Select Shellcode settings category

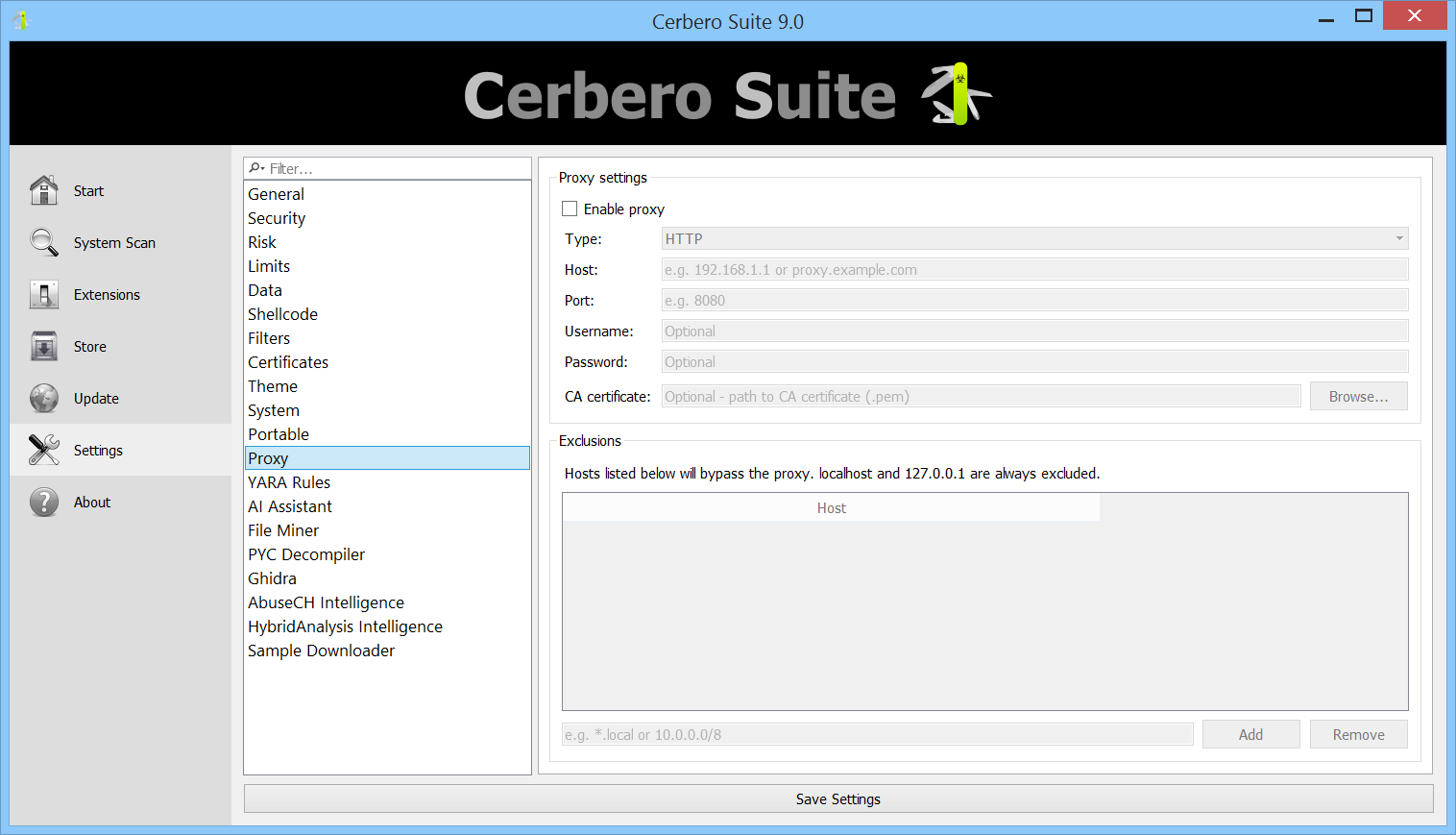point(387,314)
